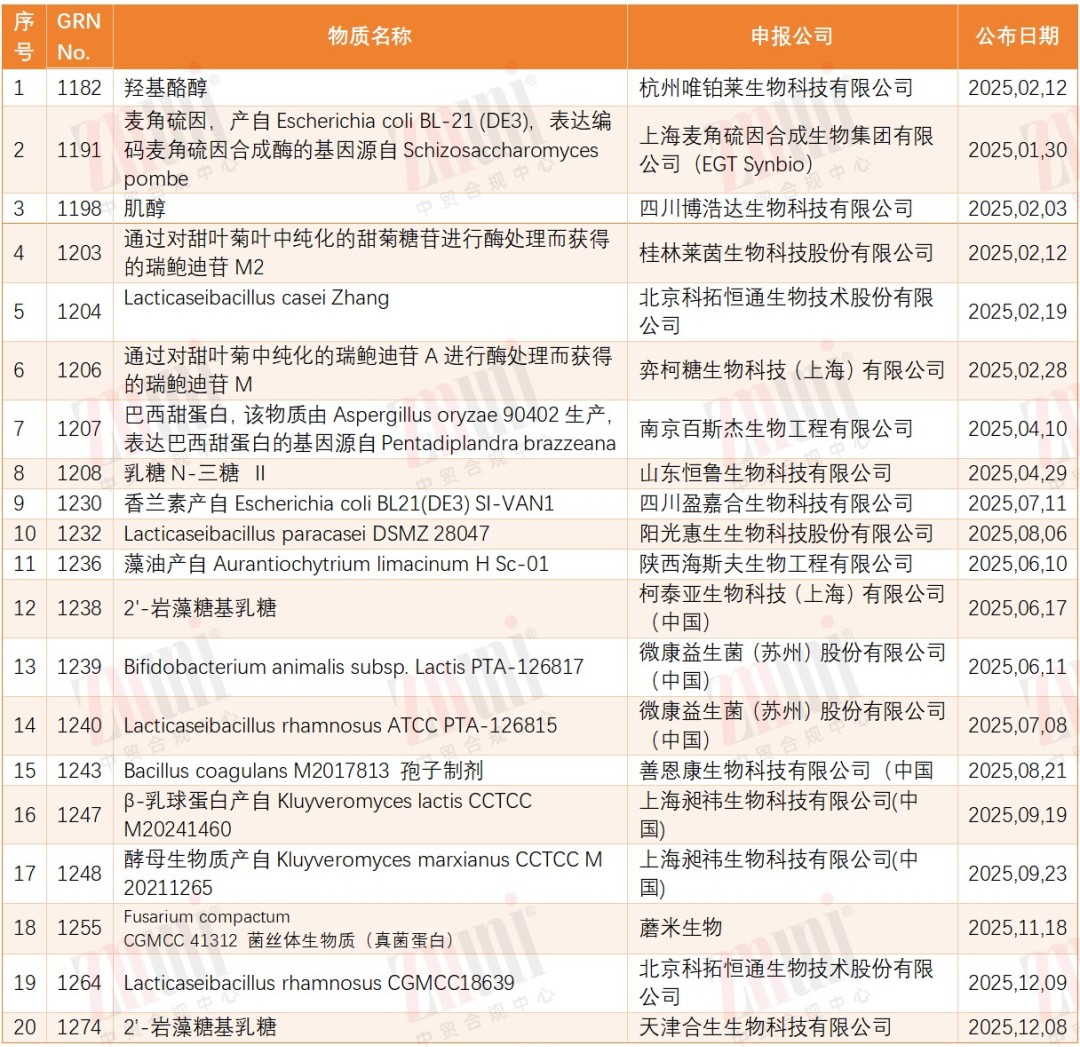Click the date 2025,02,03
Viewport: 1080px width, 1047px height.
(x=1017, y=208)
